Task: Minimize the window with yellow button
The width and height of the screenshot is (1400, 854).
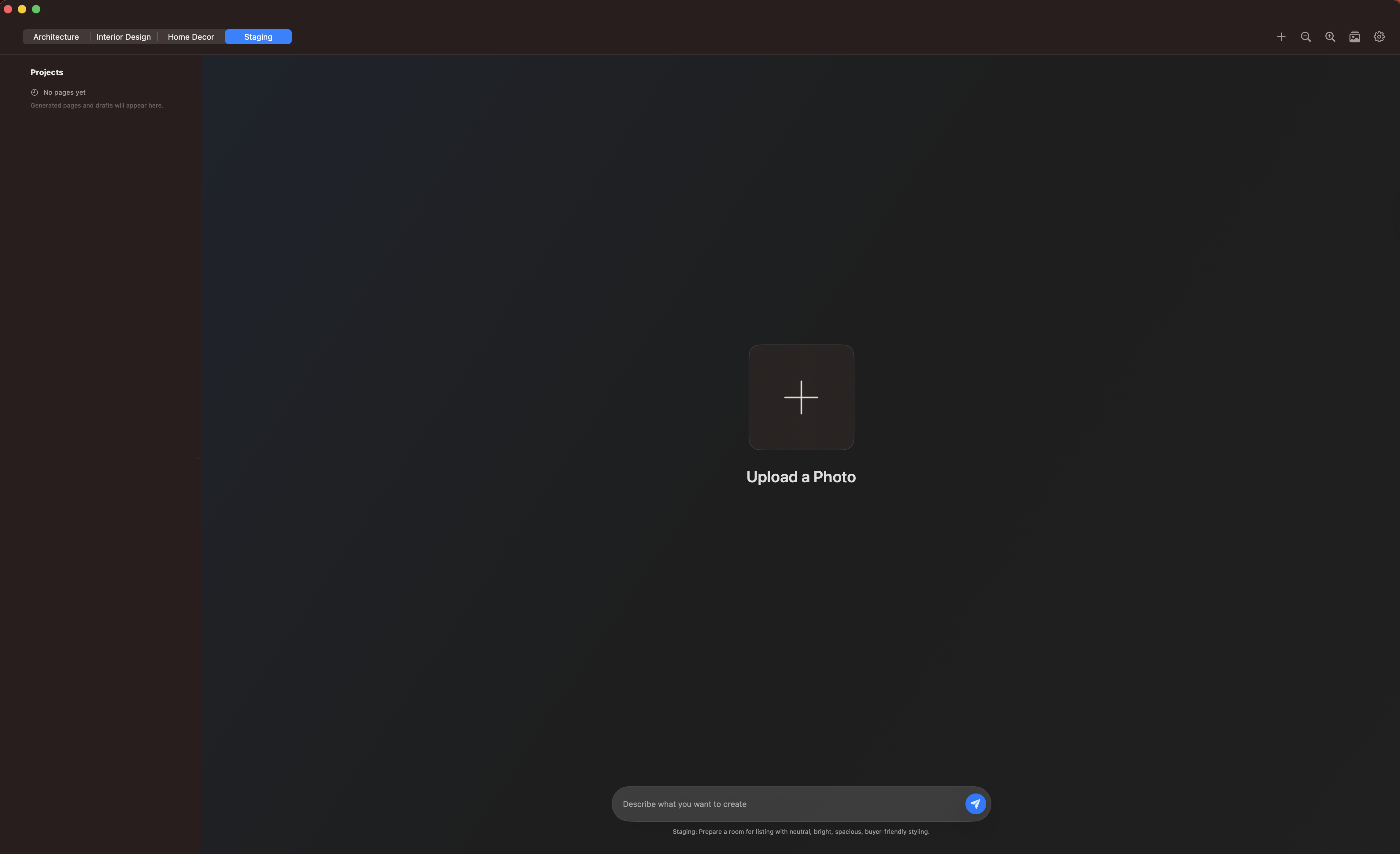Action: pos(22,9)
